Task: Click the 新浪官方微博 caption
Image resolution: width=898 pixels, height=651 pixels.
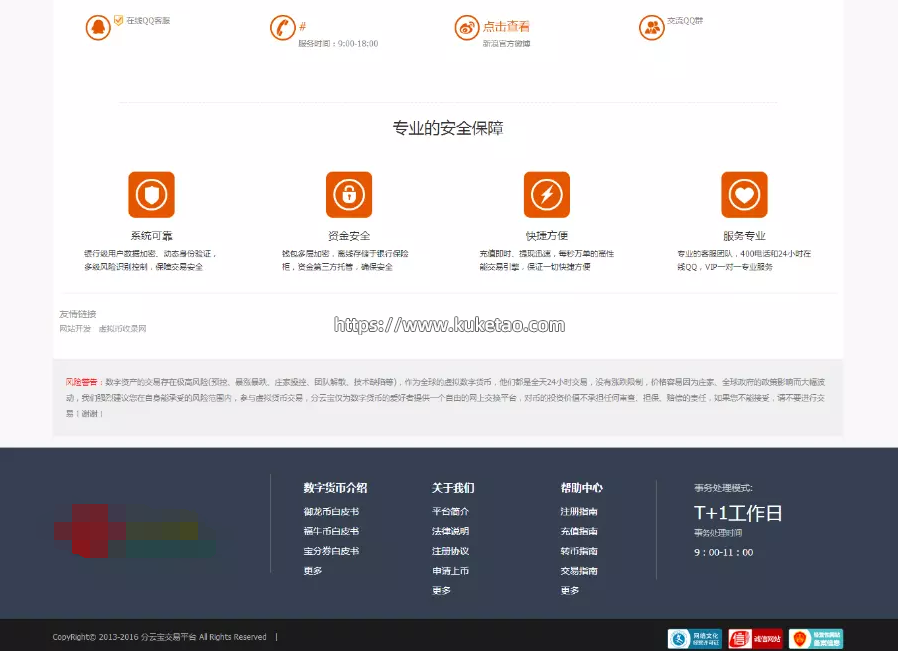Action: coord(506,44)
